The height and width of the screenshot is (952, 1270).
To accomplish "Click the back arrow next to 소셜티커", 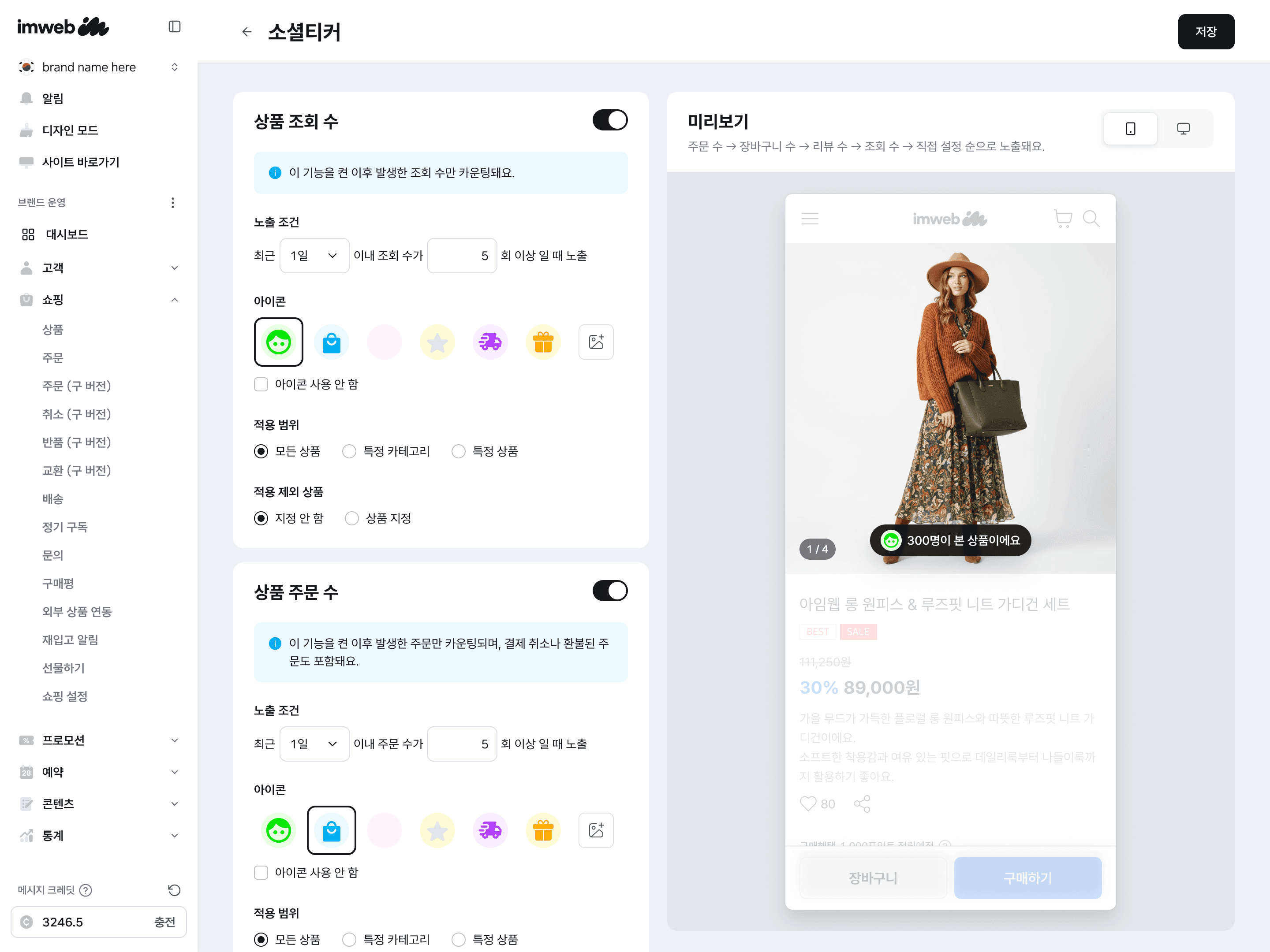I will [x=247, y=32].
